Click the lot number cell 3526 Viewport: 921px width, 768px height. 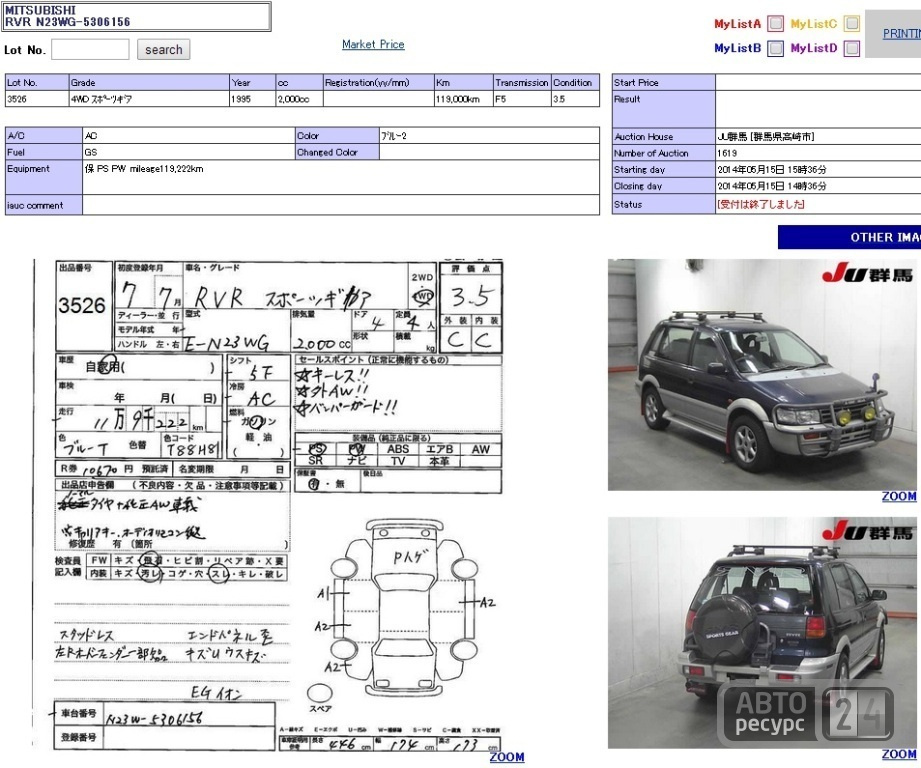tap(37, 99)
